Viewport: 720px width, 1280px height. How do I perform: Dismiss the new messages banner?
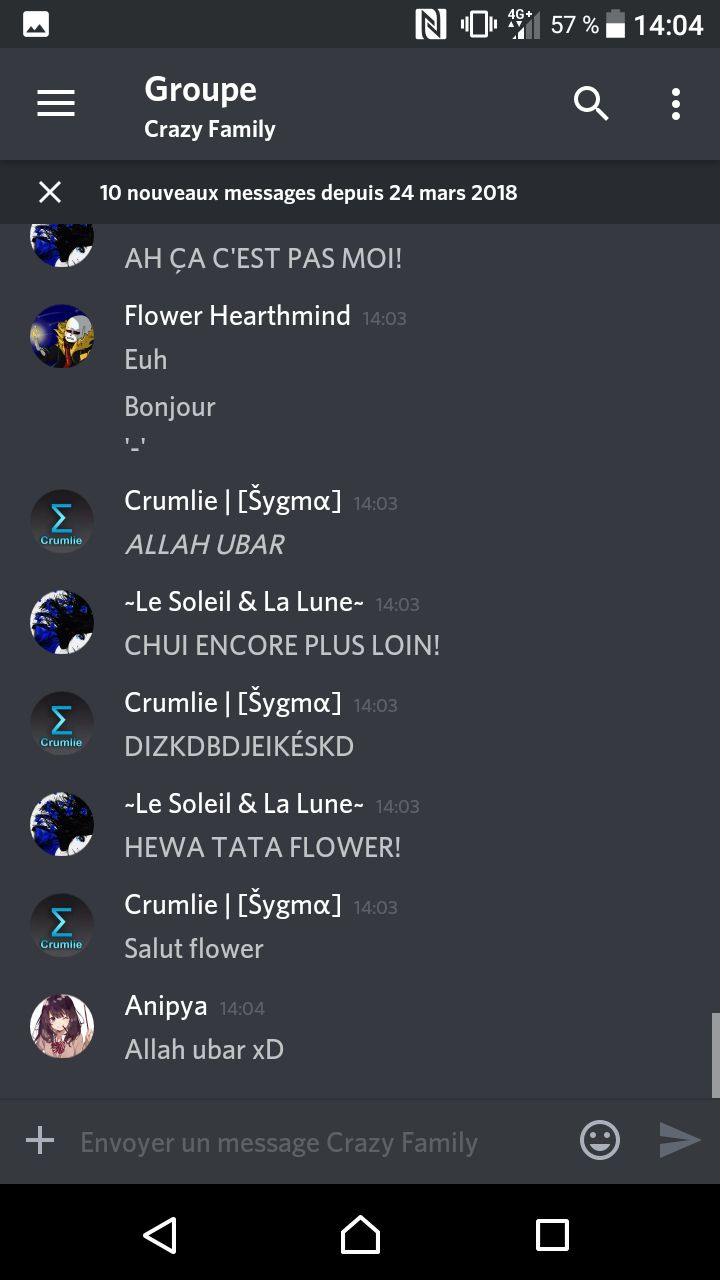coord(49,192)
